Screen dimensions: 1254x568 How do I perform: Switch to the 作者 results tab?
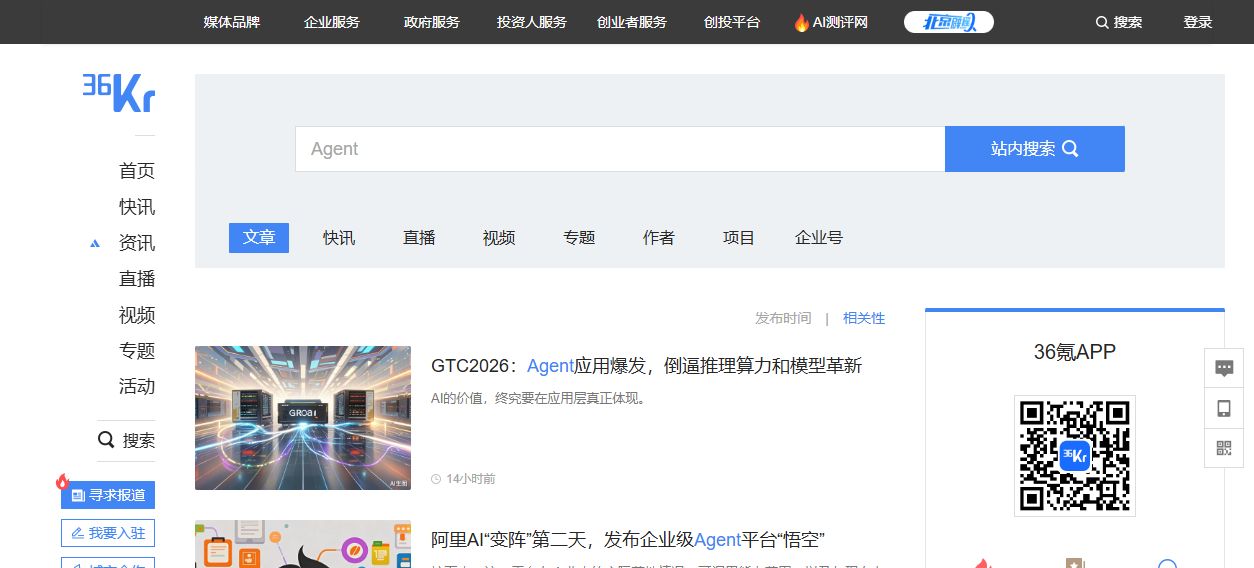pos(659,238)
